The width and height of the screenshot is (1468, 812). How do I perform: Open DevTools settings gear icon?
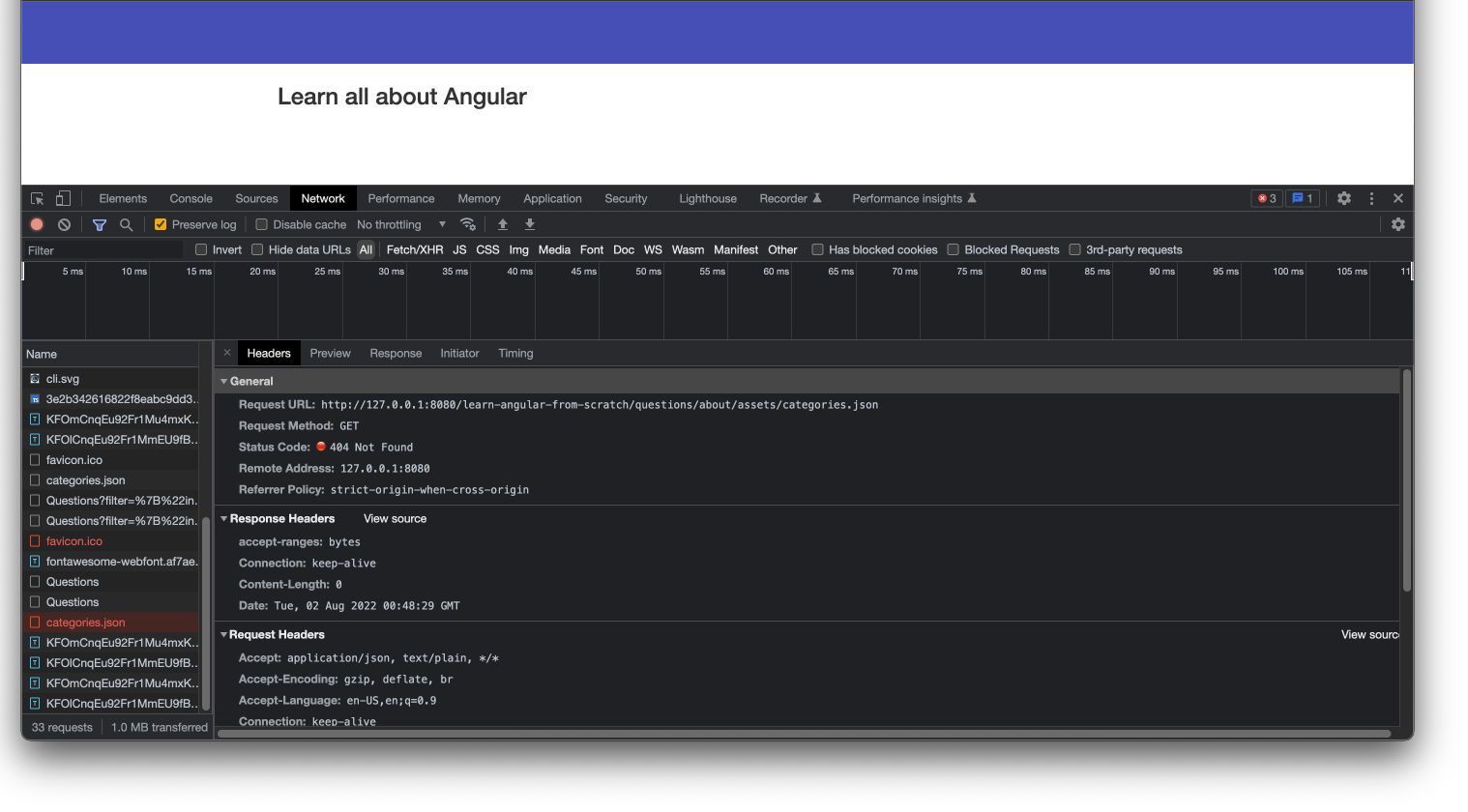1344,198
